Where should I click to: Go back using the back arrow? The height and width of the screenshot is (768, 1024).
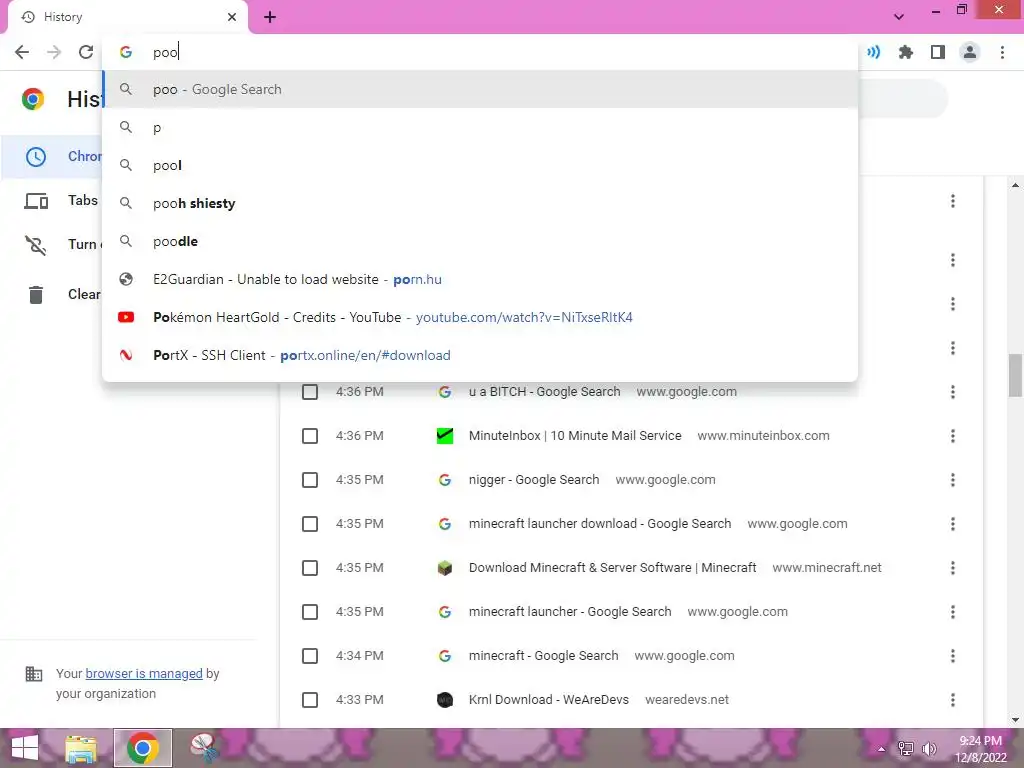[22, 52]
